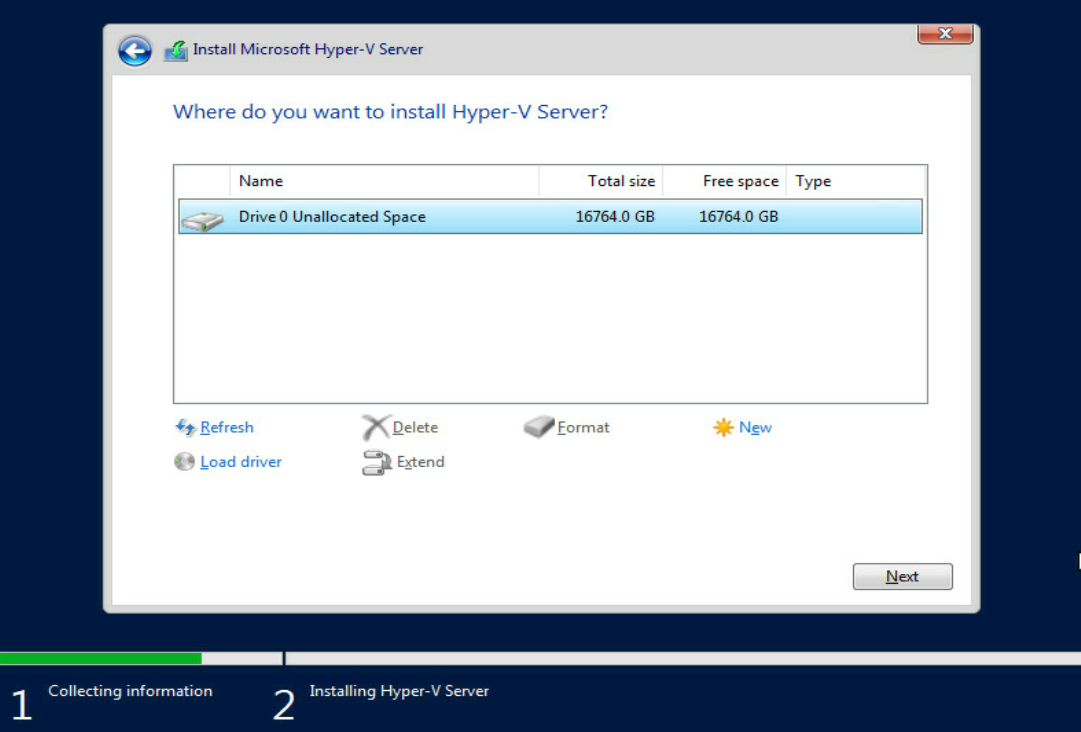Click the Delete X icon

coord(376,427)
